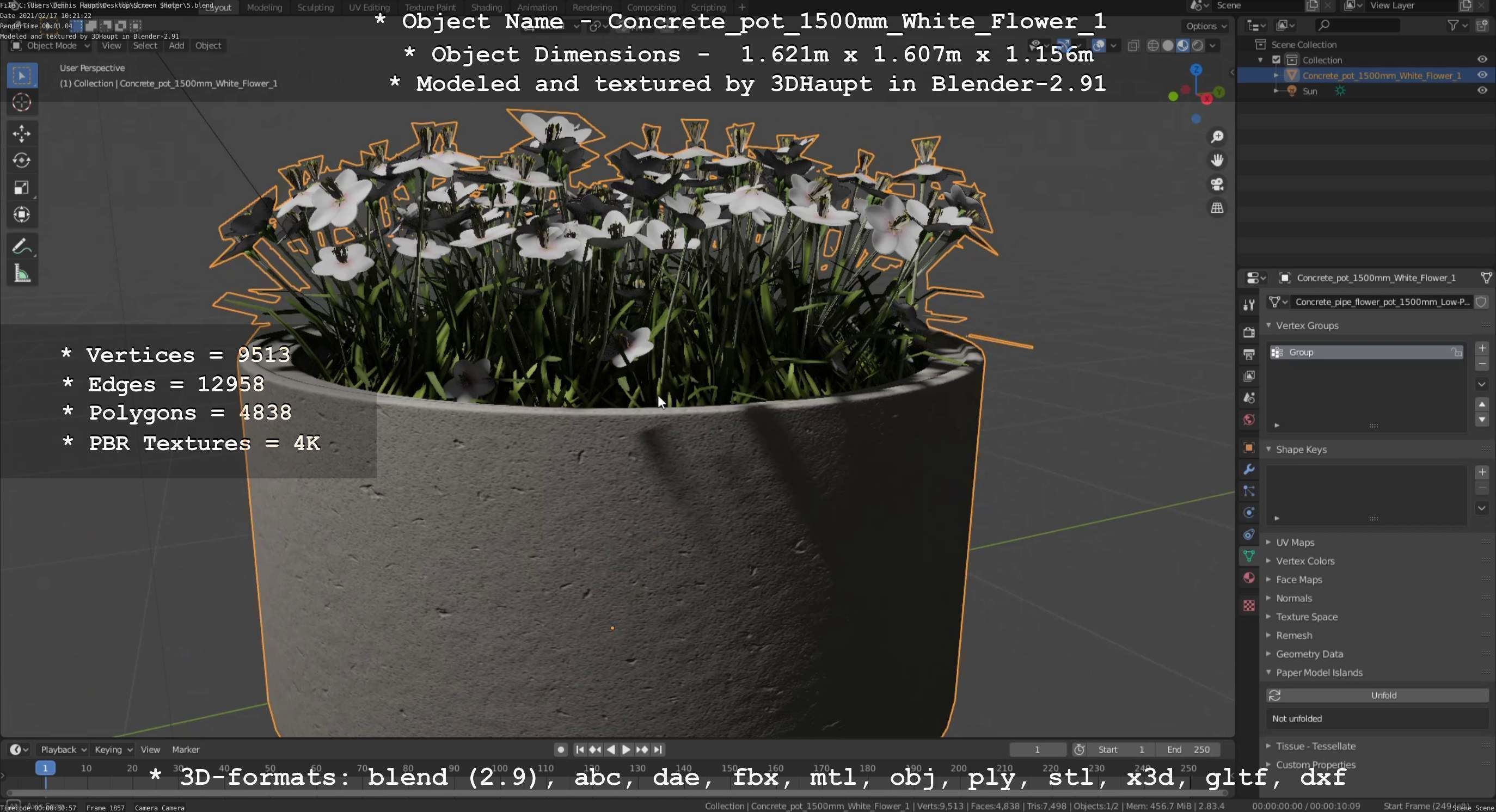Screen dimensions: 1496x812
Task: Hide Concrete_pot_1500mm_White_Flower_1 via eye icon
Action: coord(1482,75)
